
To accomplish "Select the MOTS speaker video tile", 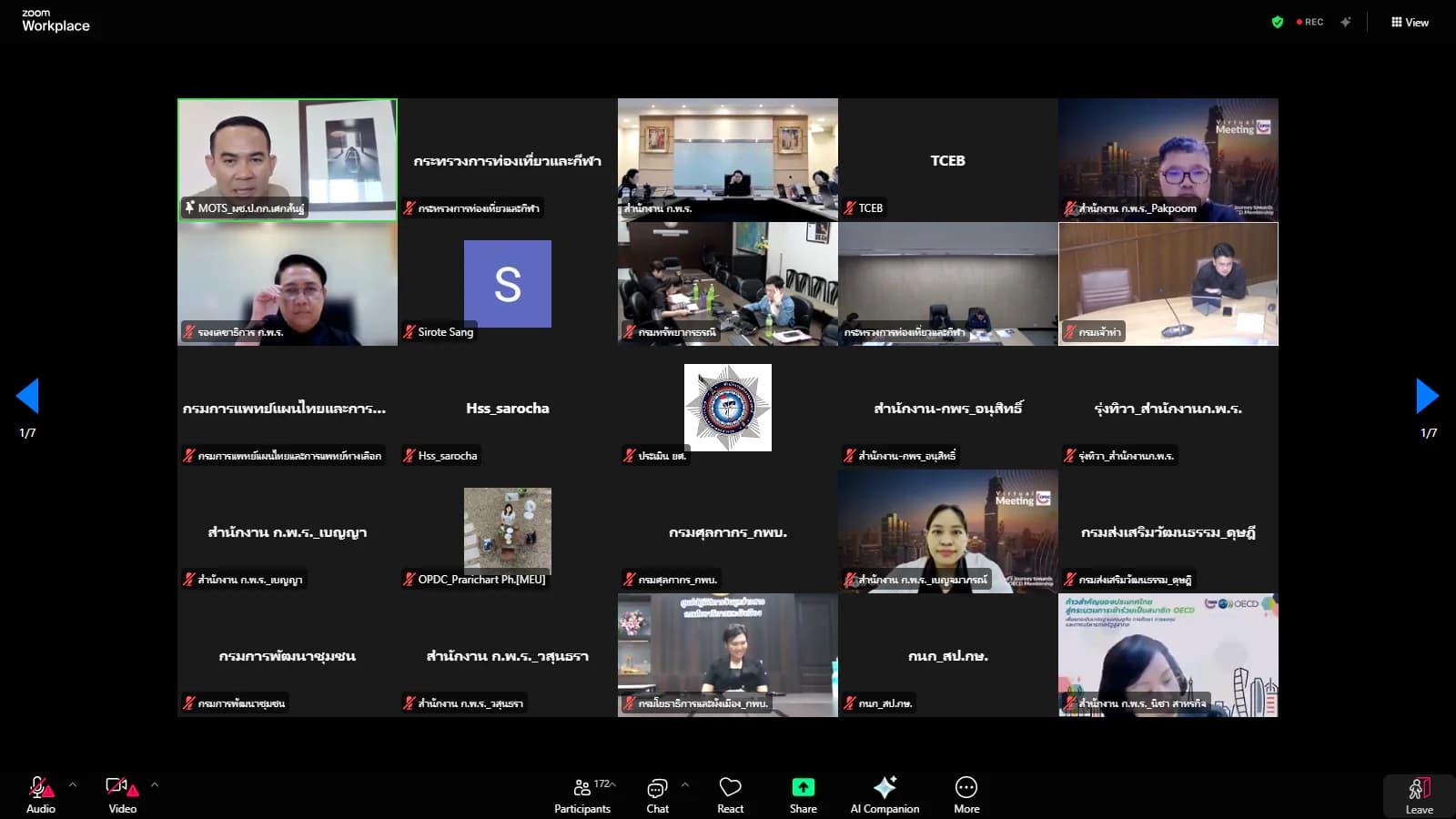I will coord(288,159).
